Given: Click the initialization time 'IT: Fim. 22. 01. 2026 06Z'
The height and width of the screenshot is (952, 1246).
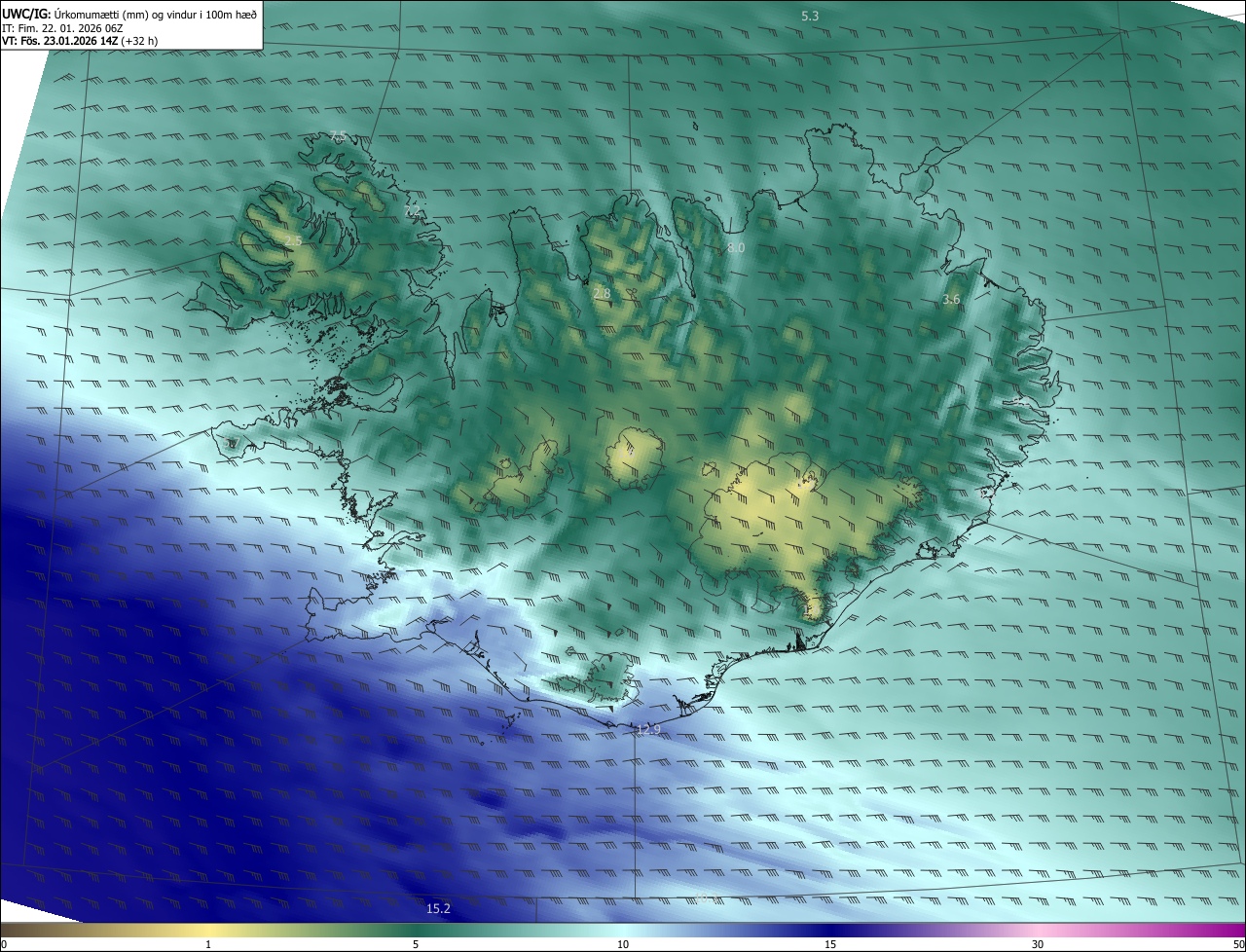Looking at the screenshot, I should tap(60, 28).
